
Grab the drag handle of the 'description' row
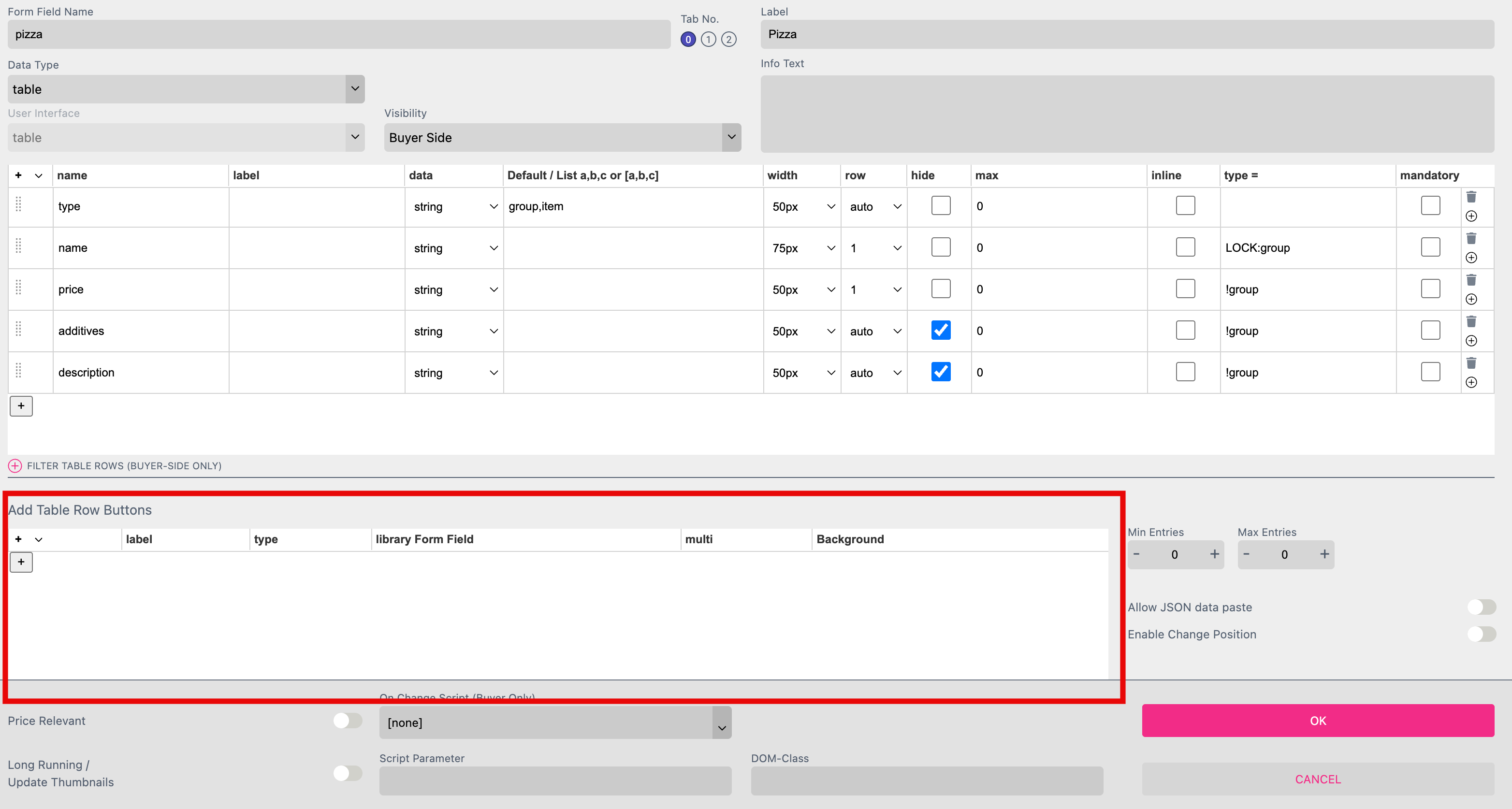pyautogui.click(x=18, y=371)
